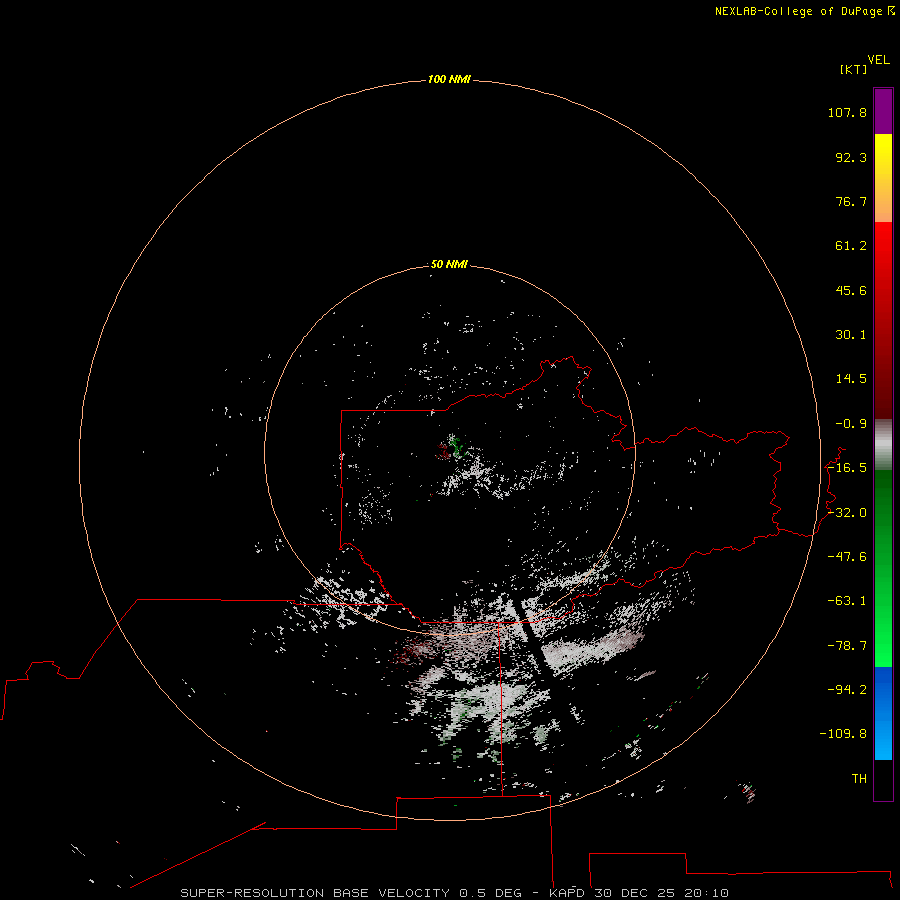This screenshot has width=900, height=900.
Task: Click the blue segment of the velocity color bar
Action: 883,713
